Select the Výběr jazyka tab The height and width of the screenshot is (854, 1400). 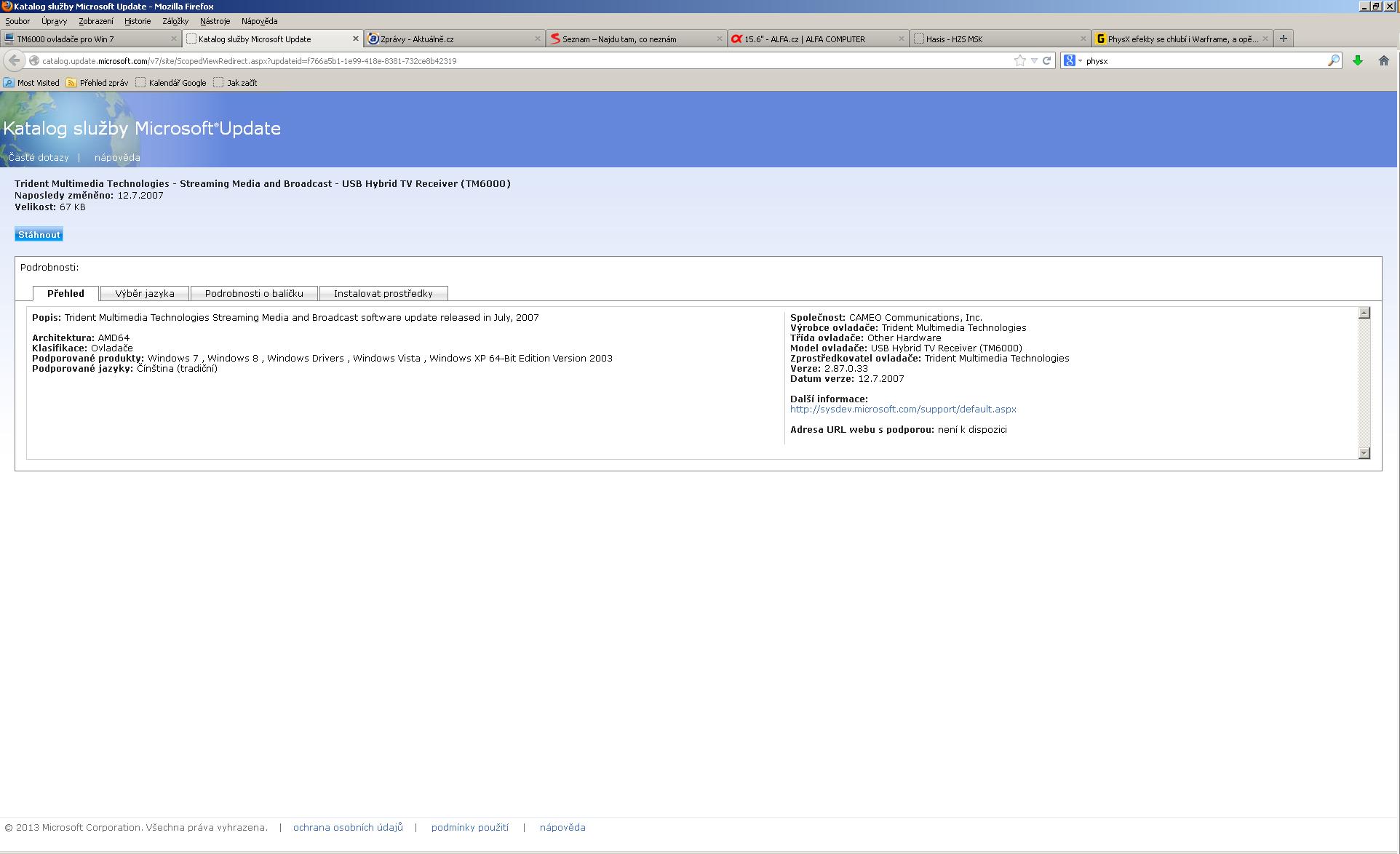(145, 293)
